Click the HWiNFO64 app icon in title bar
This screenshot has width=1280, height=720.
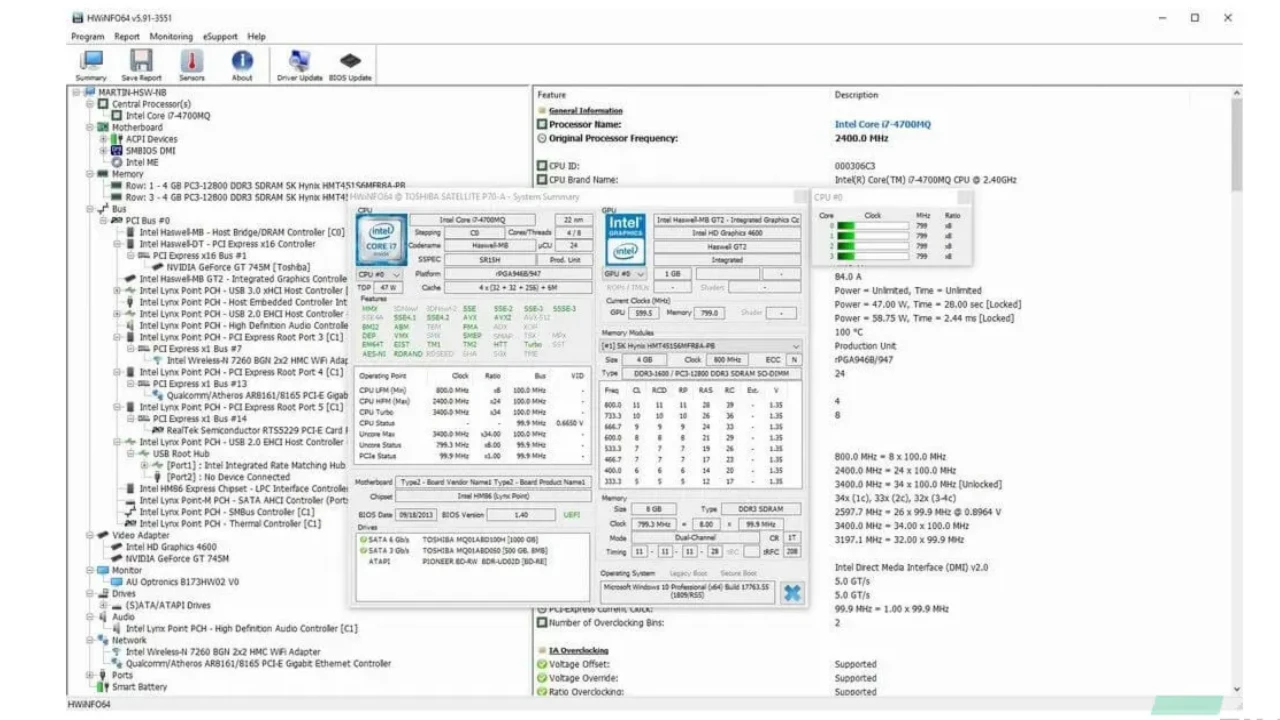point(77,17)
